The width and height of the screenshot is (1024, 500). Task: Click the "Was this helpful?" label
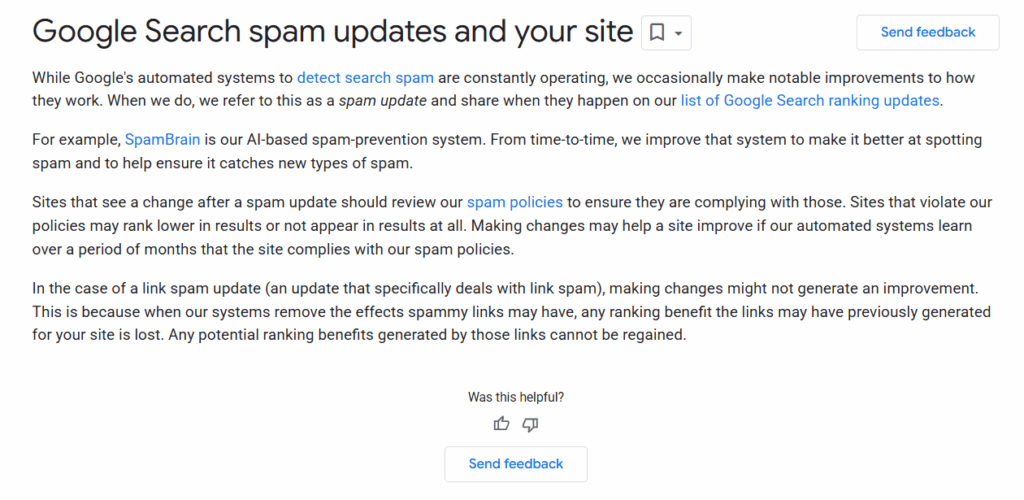(516, 397)
